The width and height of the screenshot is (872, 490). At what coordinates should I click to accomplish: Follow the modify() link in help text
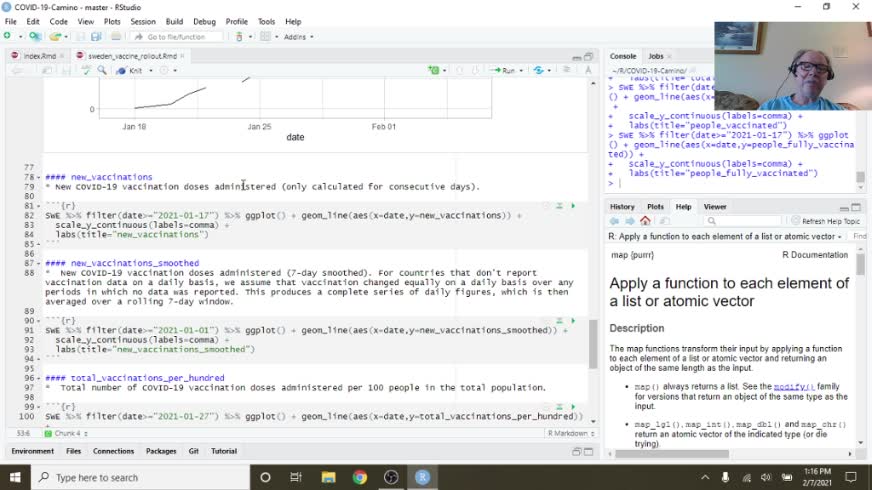coord(793,386)
